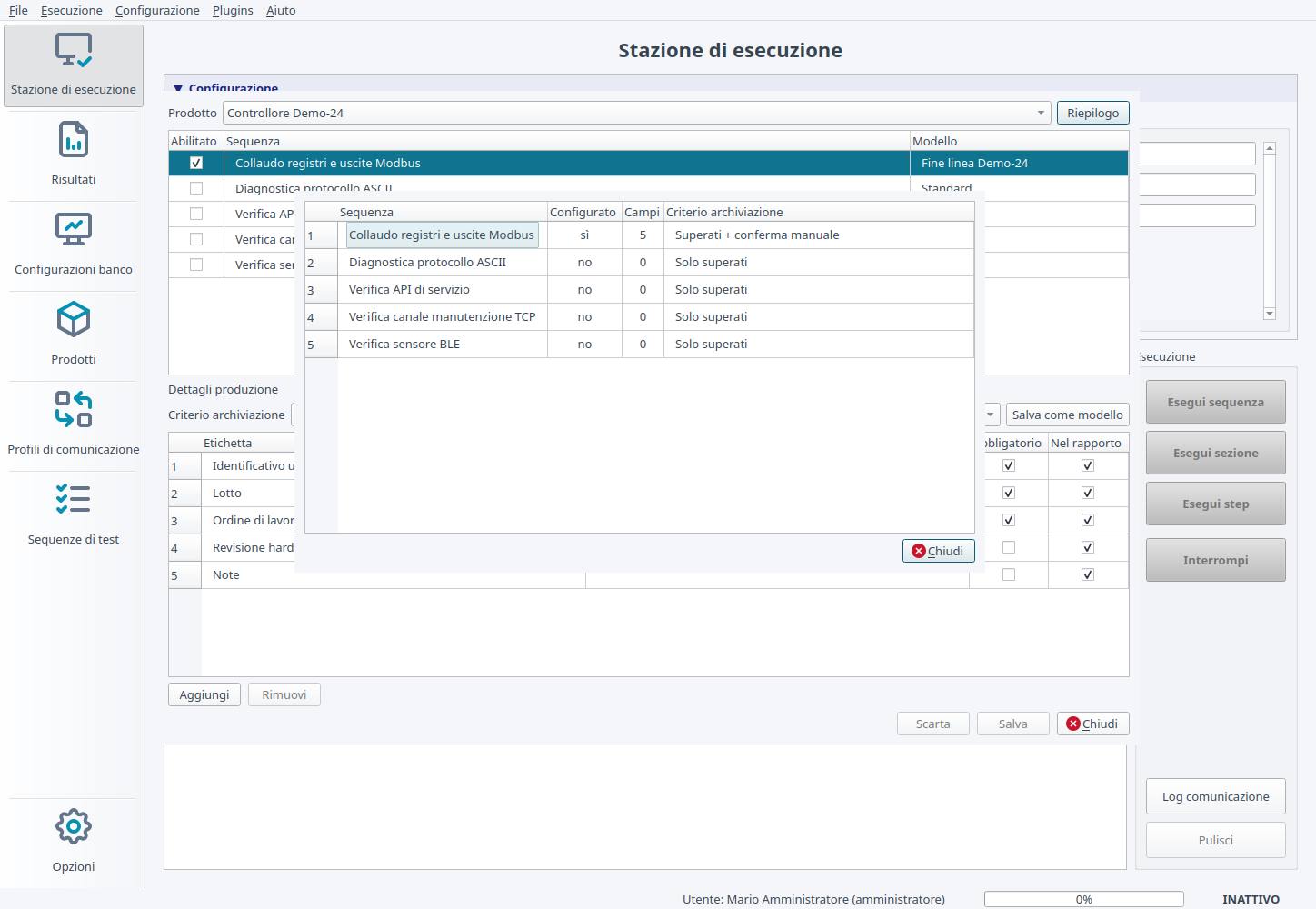Click scrollbar up arrow in right panel

click(x=1270, y=148)
